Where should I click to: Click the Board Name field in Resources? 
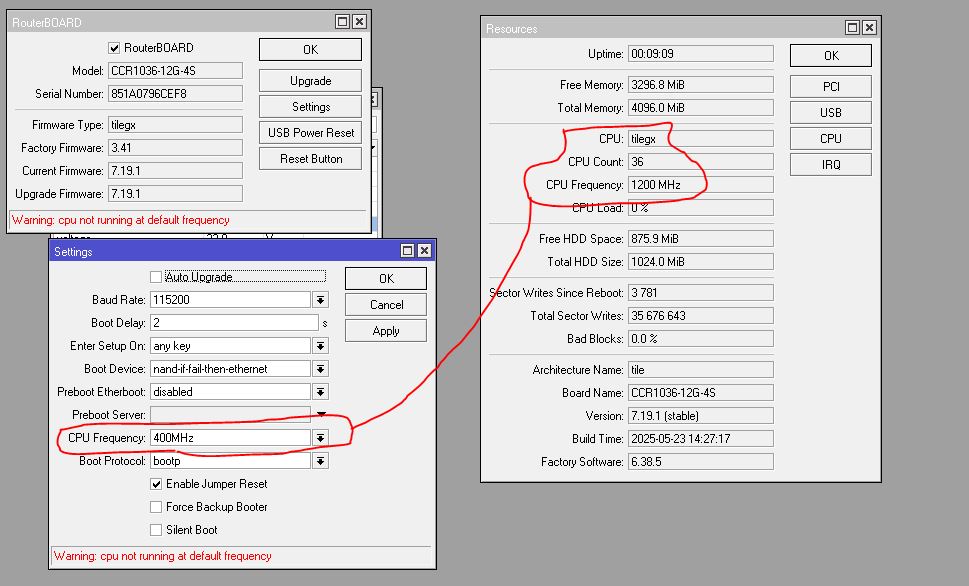click(x=701, y=393)
